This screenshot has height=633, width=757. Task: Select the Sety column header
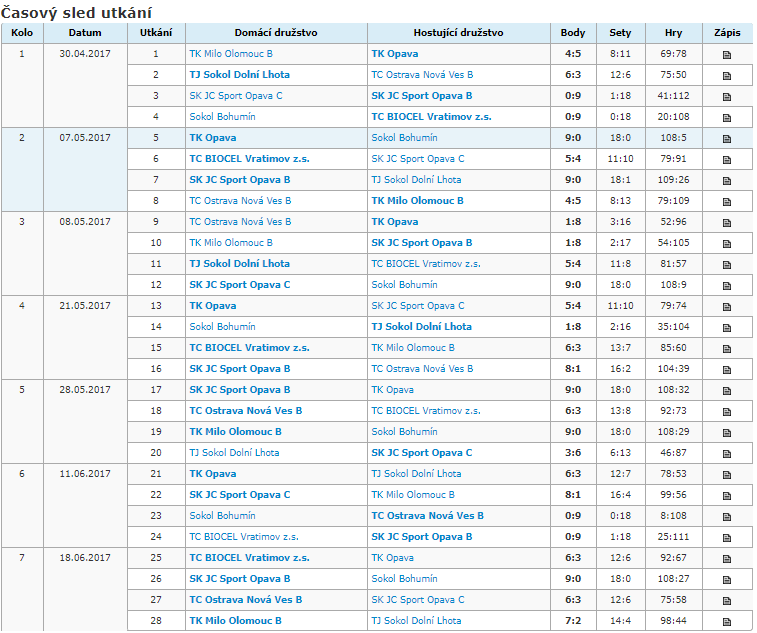620,33
